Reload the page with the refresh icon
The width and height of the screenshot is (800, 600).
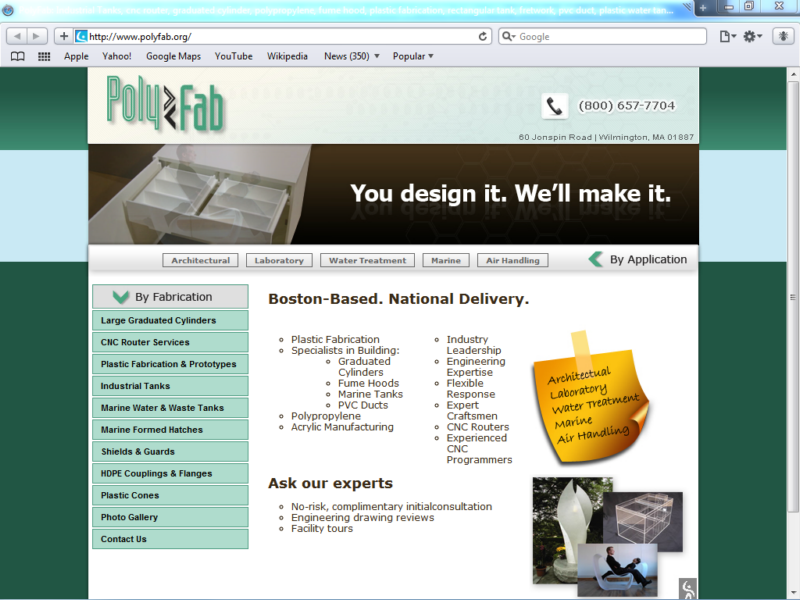tap(483, 36)
